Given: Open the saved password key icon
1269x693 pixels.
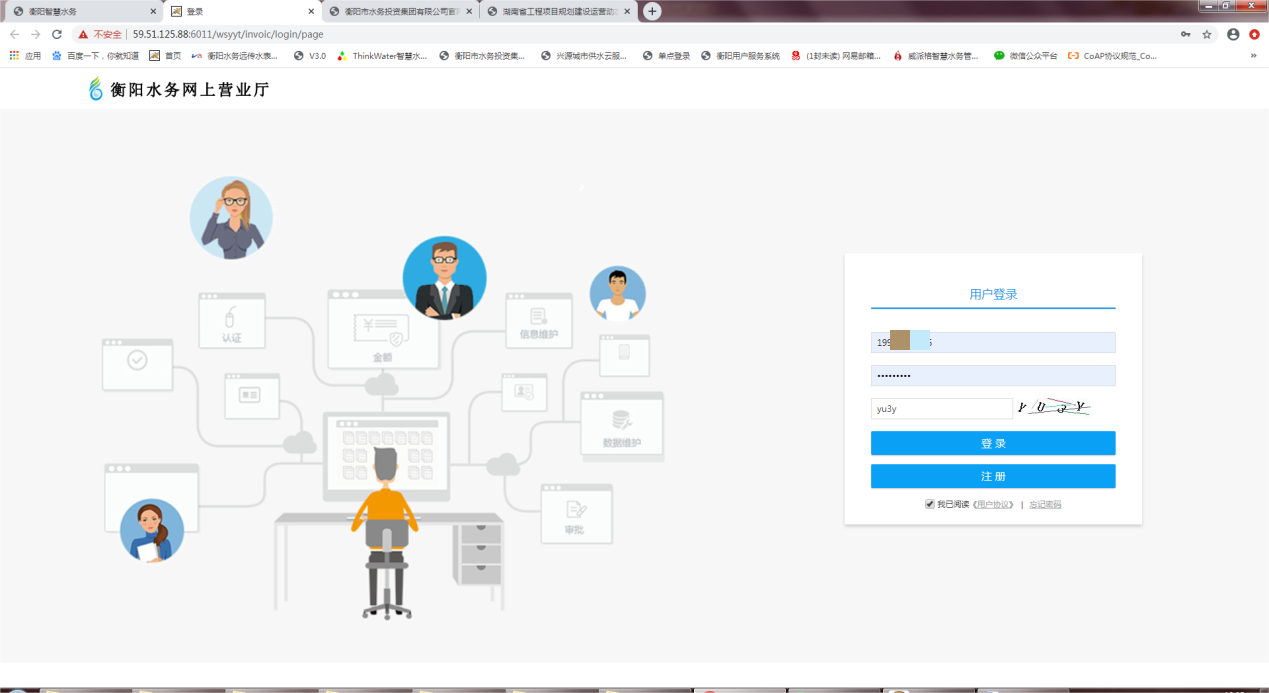Looking at the screenshot, I should 1185,34.
